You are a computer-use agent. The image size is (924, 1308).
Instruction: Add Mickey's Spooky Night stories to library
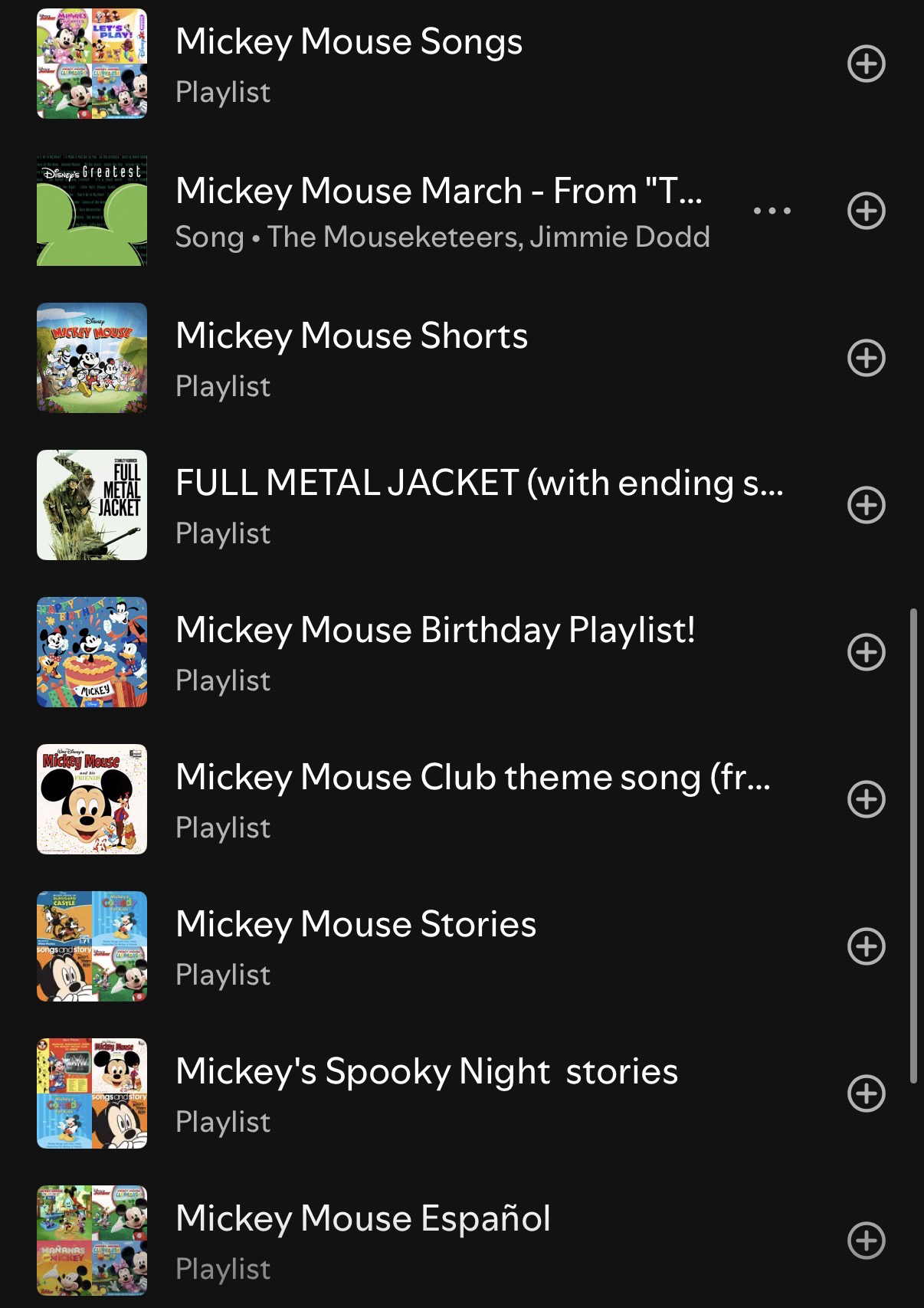click(867, 1093)
